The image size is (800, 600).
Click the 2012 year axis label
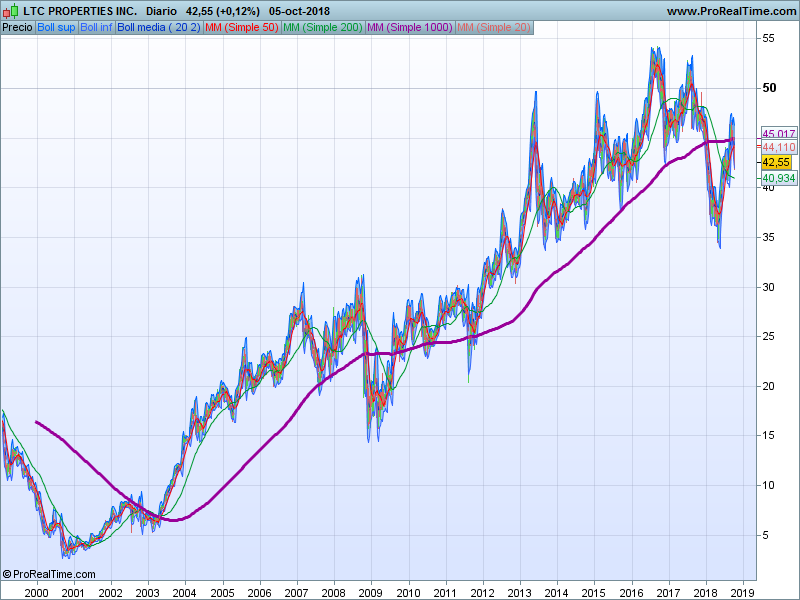(482, 593)
